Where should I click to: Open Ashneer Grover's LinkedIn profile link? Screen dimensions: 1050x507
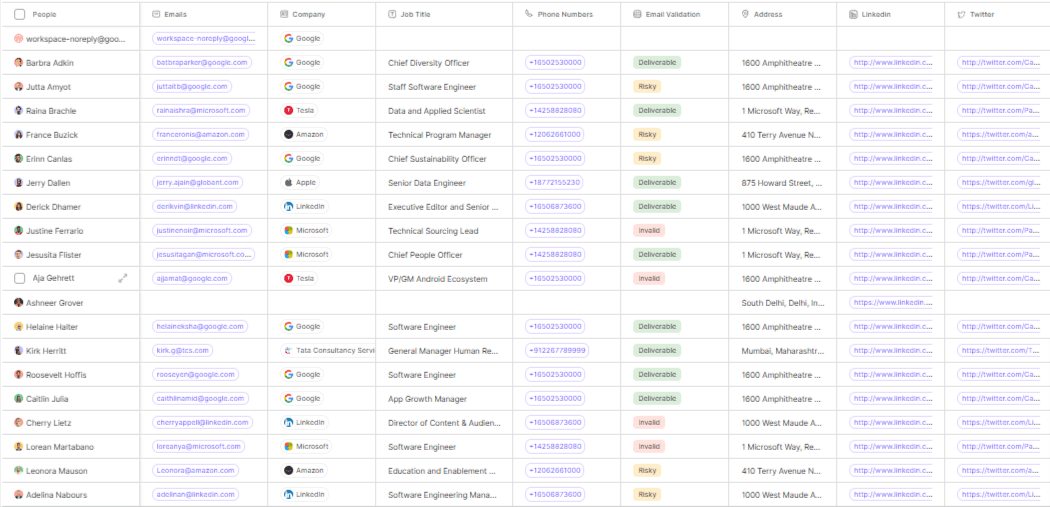(x=891, y=303)
